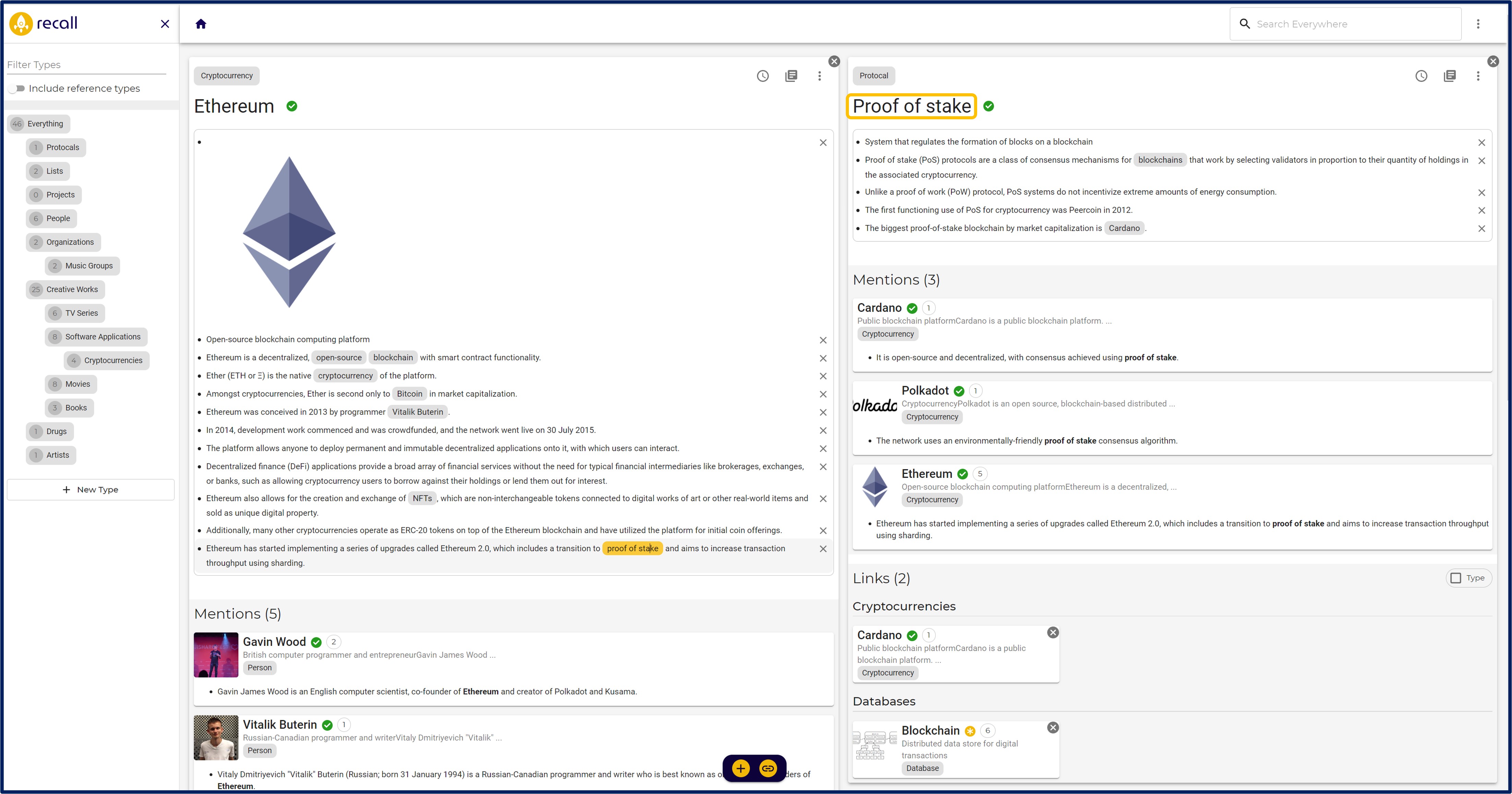Screen dimensions: 1512x794
Task: Open the top-right app options menu
Action: (x=1478, y=24)
